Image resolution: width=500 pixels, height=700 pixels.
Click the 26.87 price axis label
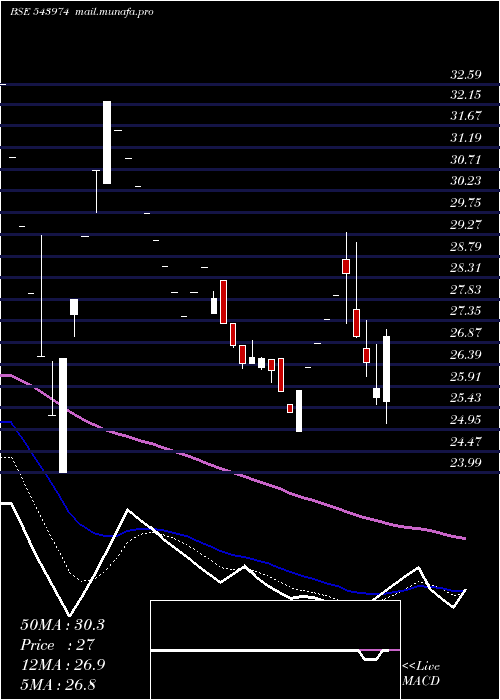click(466, 333)
